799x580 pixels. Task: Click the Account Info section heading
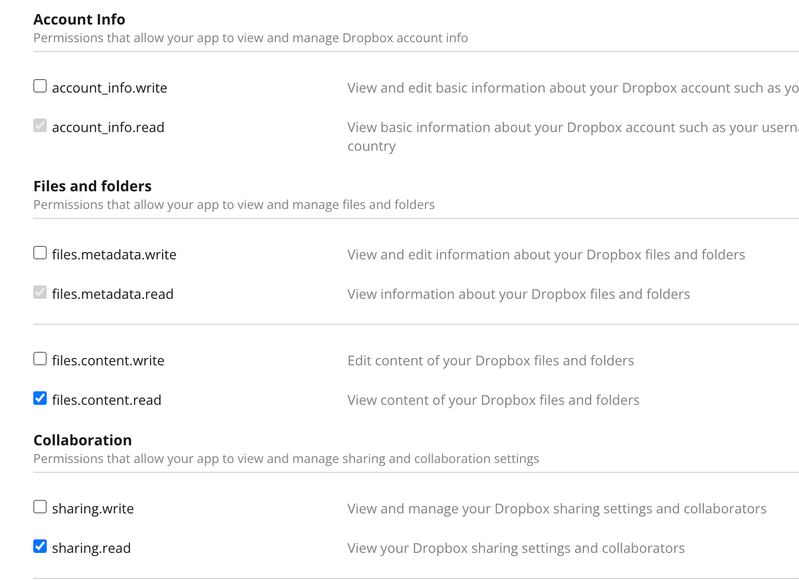pos(79,19)
